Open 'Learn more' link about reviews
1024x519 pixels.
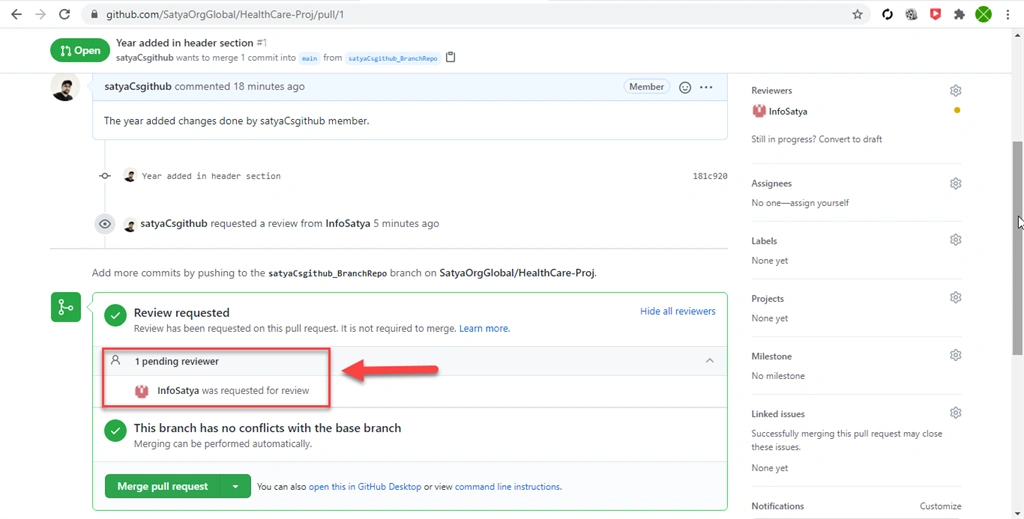[x=484, y=328]
